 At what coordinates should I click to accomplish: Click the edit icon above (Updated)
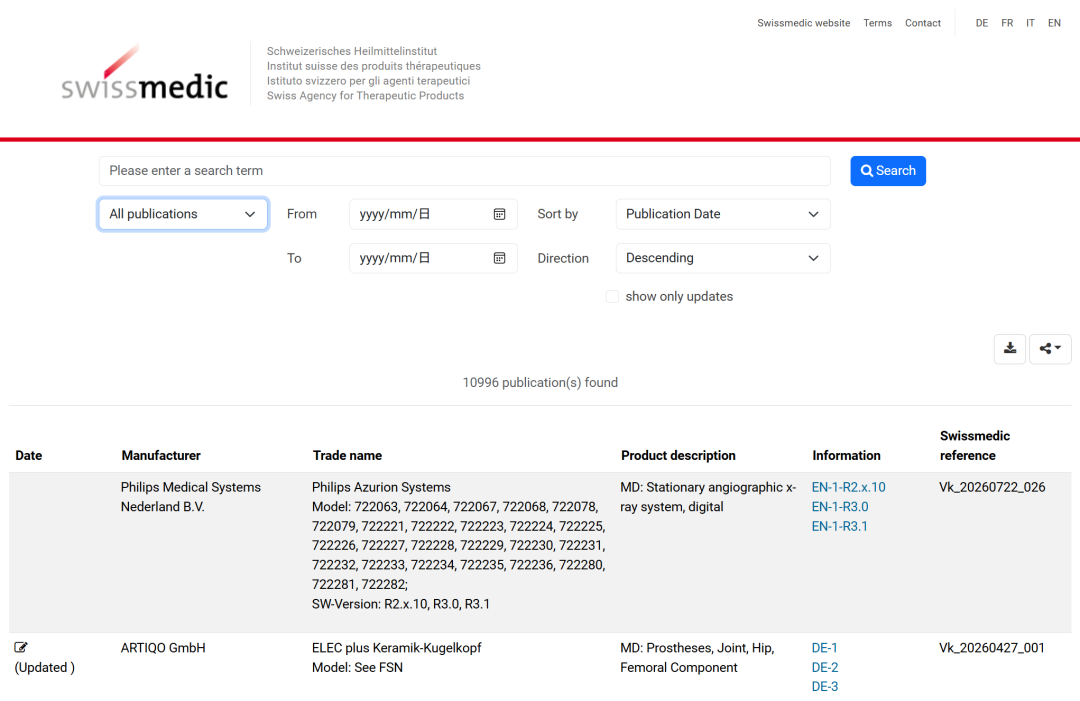(x=21, y=647)
